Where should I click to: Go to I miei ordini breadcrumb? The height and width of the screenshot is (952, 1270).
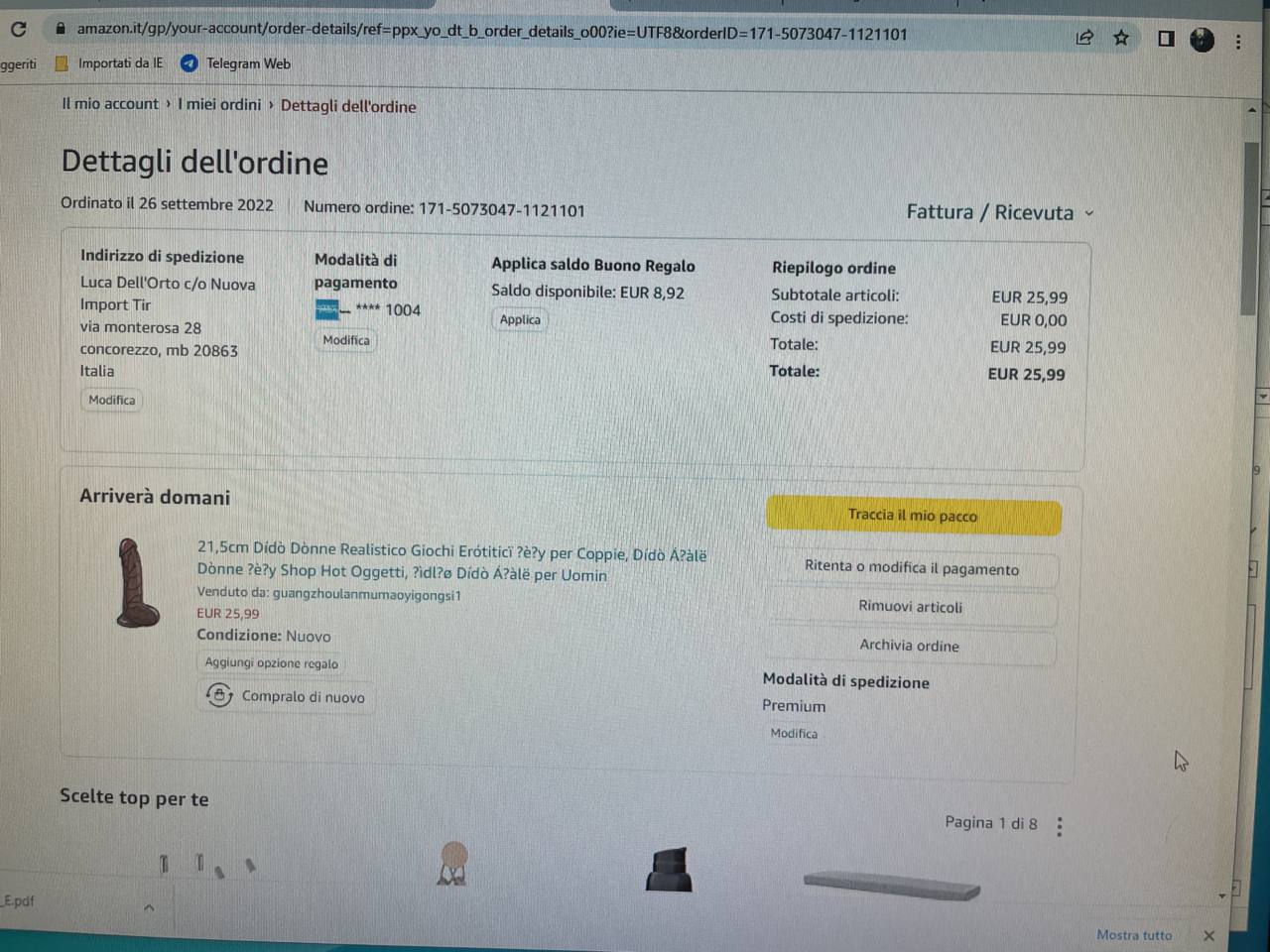(x=219, y=104)
